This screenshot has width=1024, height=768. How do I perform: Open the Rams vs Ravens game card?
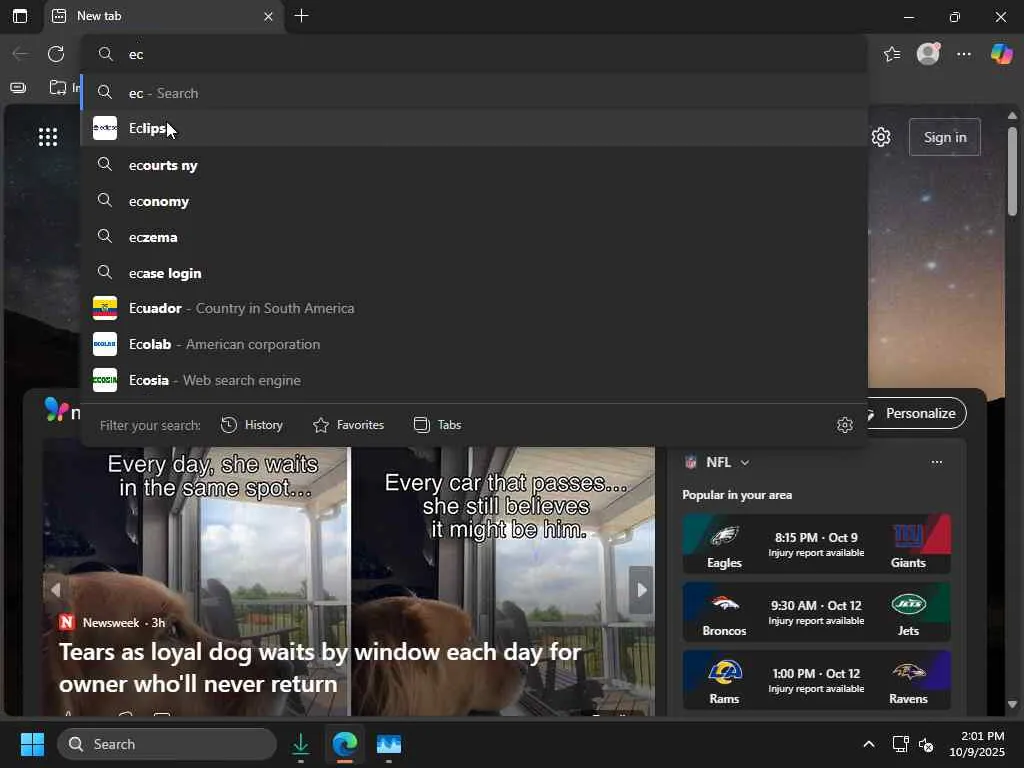(x=816, y=680)
